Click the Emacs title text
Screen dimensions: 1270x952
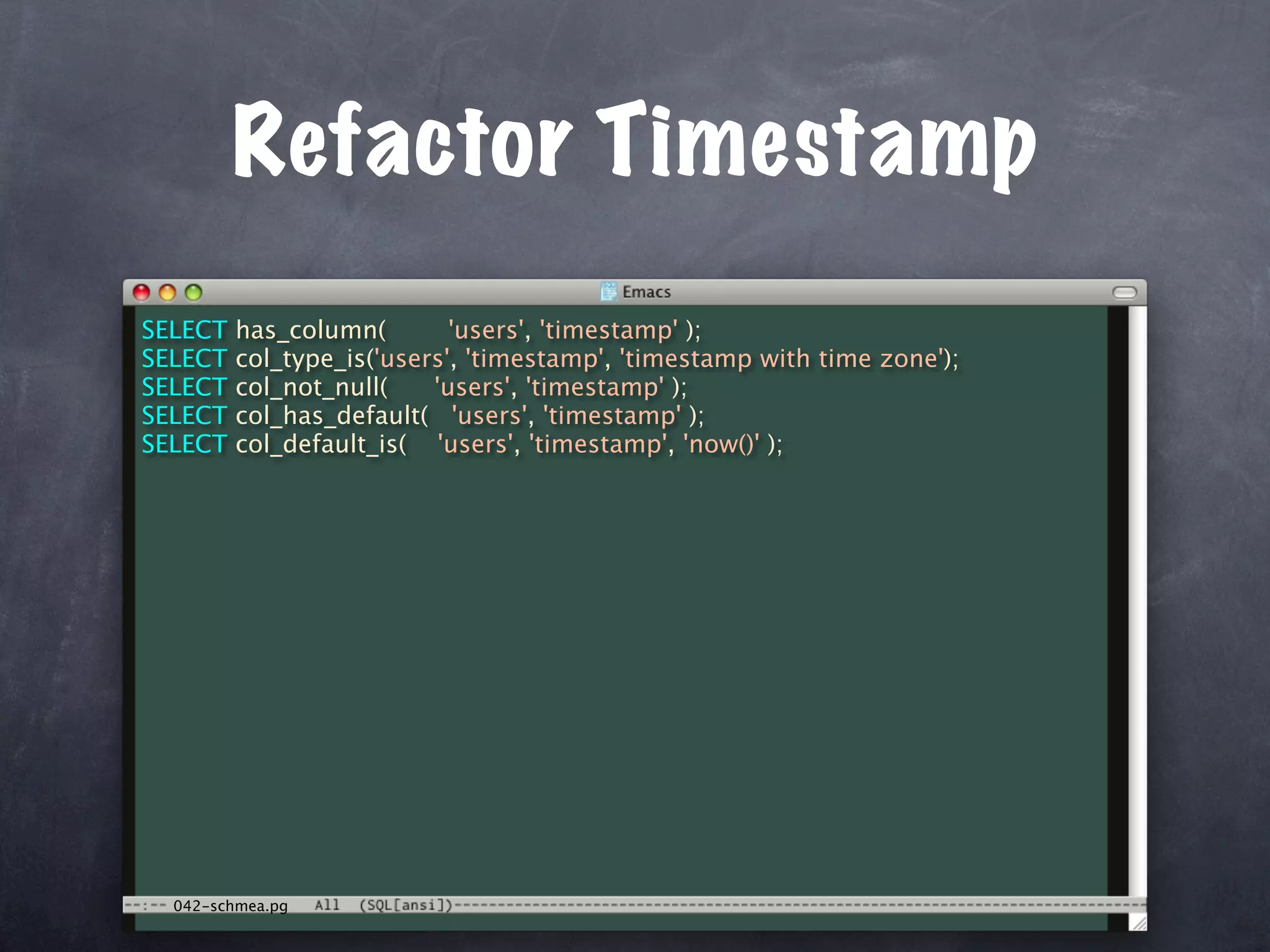pyautogui.click(x=647, y=292)
